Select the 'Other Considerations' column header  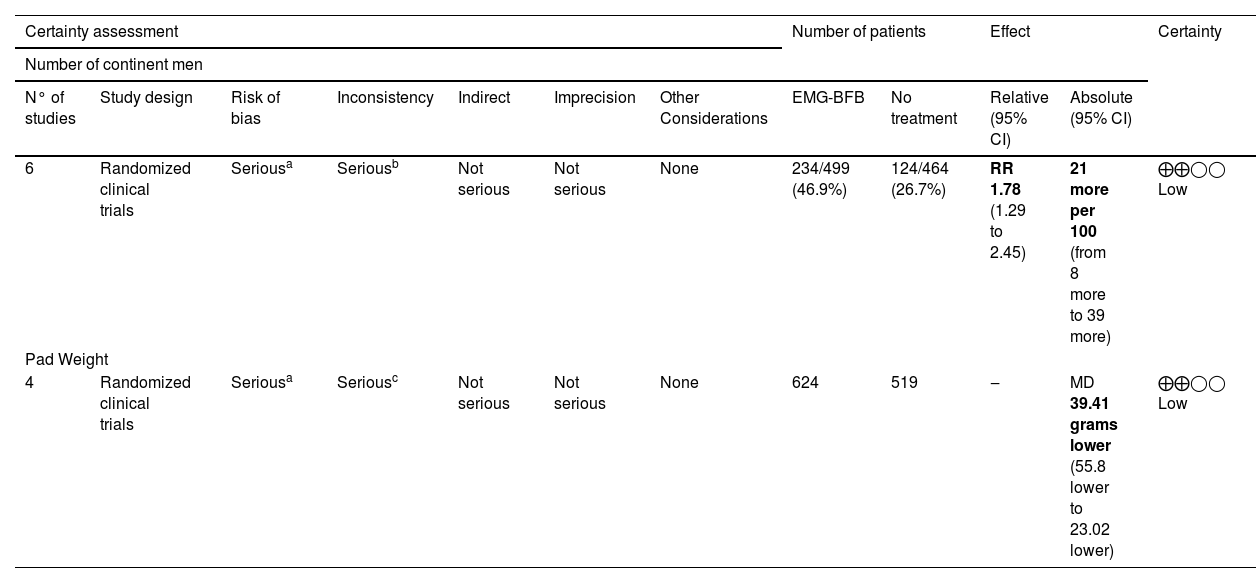(713, 108)
